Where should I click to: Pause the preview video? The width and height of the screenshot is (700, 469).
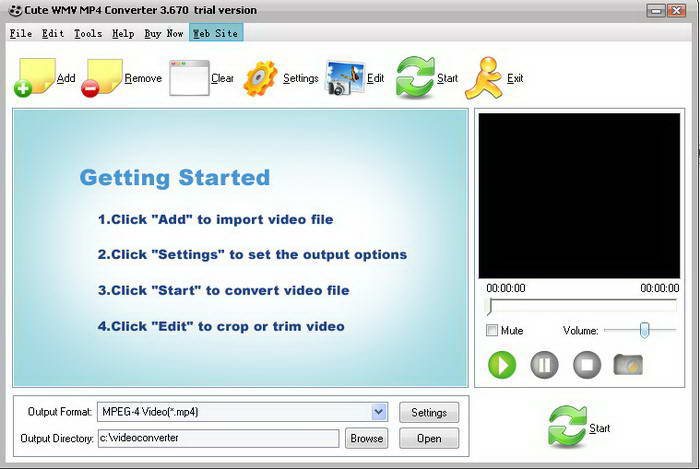click(x=544, y=365)
